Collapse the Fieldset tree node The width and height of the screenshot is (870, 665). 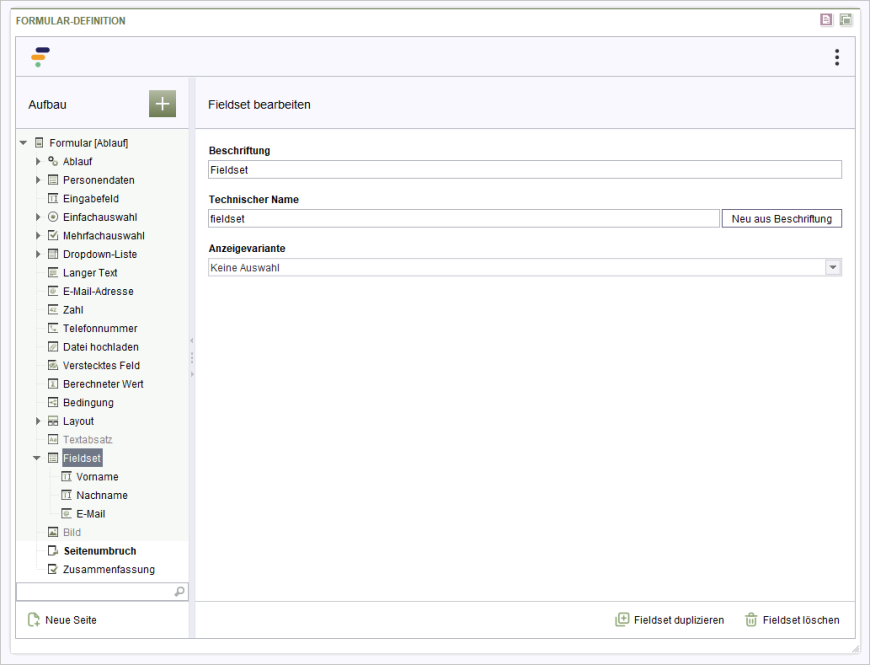pos(38,458)
